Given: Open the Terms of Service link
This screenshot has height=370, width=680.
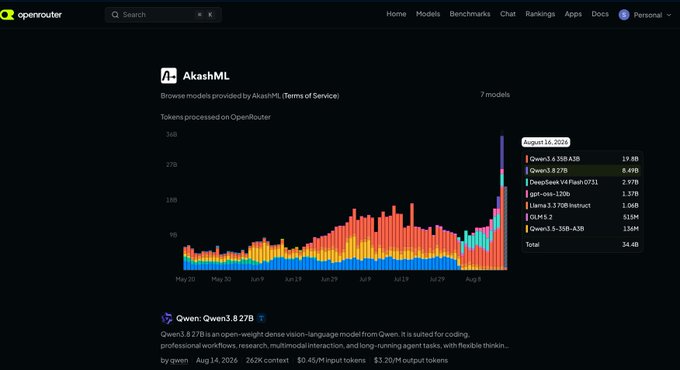Looking at the screenshot, I should click(x=311, y=96).
